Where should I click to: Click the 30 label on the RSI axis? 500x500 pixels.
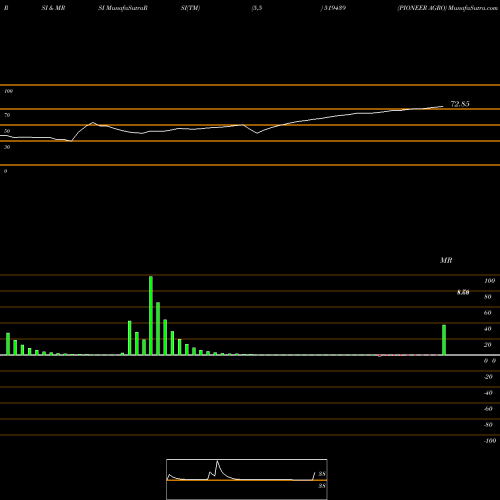point(7,147)
